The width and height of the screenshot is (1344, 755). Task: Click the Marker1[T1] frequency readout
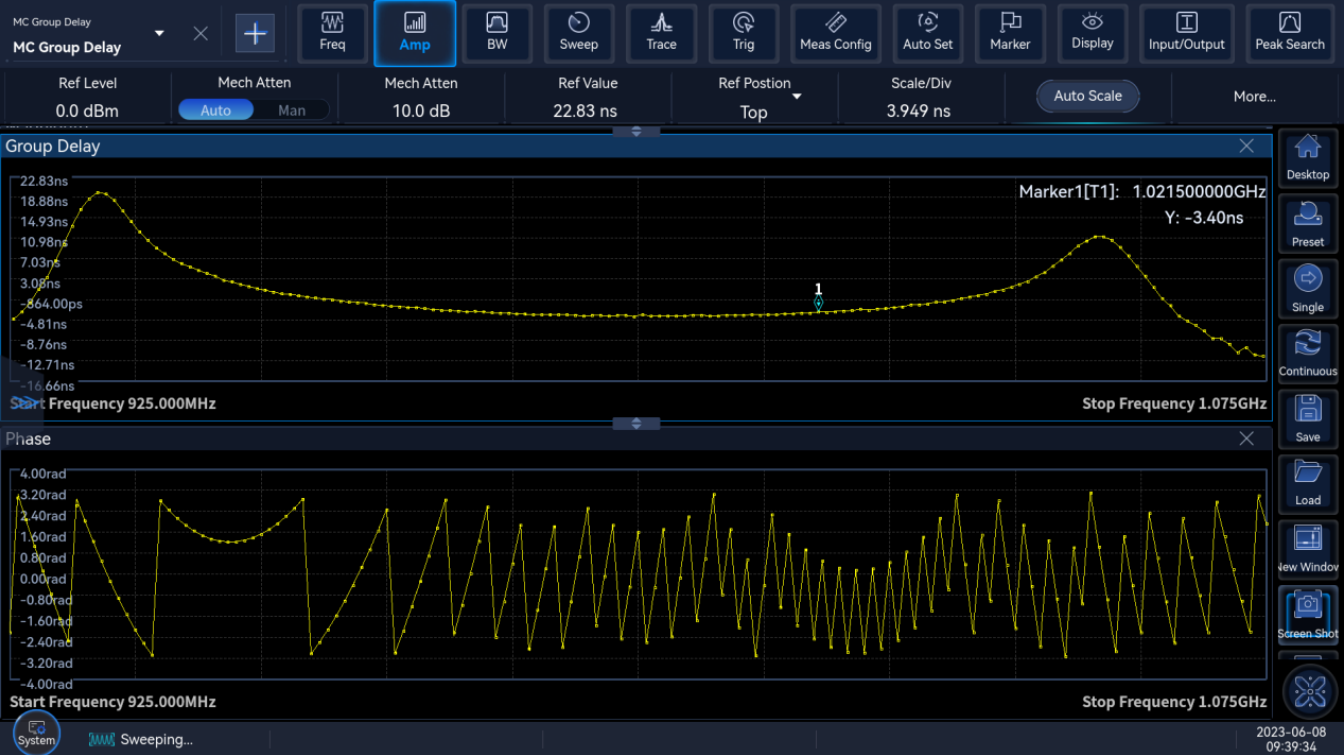pos(1142,192)
